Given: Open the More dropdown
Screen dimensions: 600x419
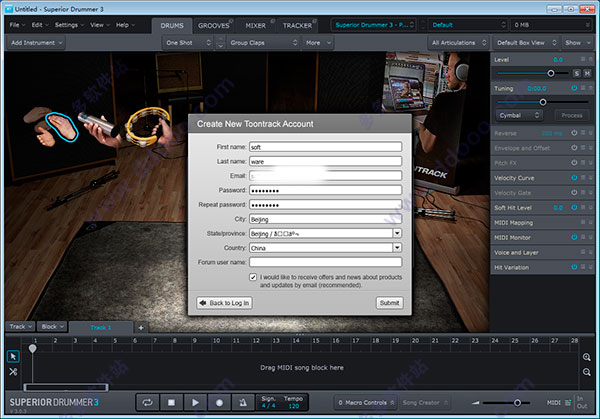Looking at the screenshot, I should (x=318, y=43).
